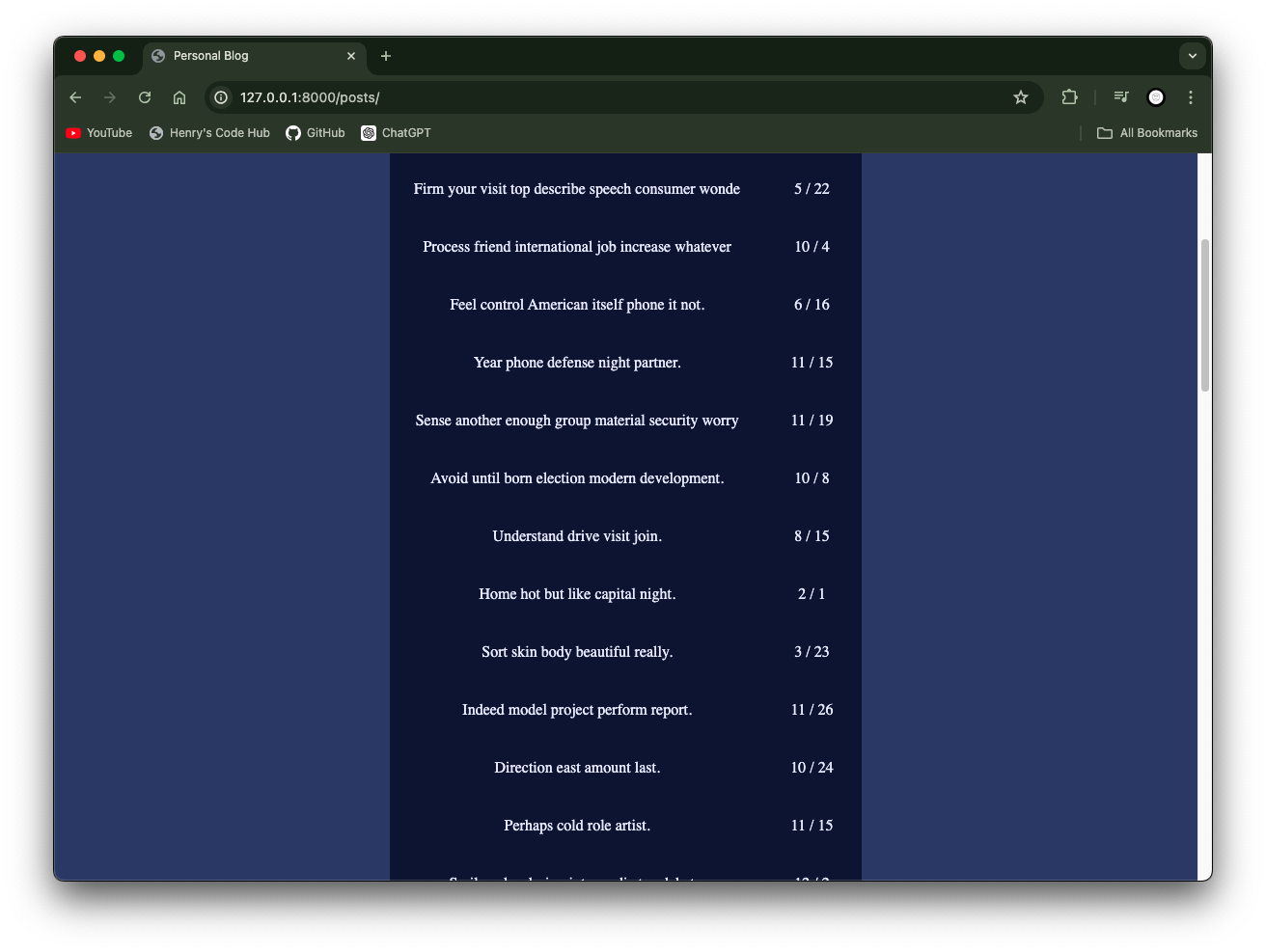Open post 'Sense another enough group material security'

click(577, 421)
